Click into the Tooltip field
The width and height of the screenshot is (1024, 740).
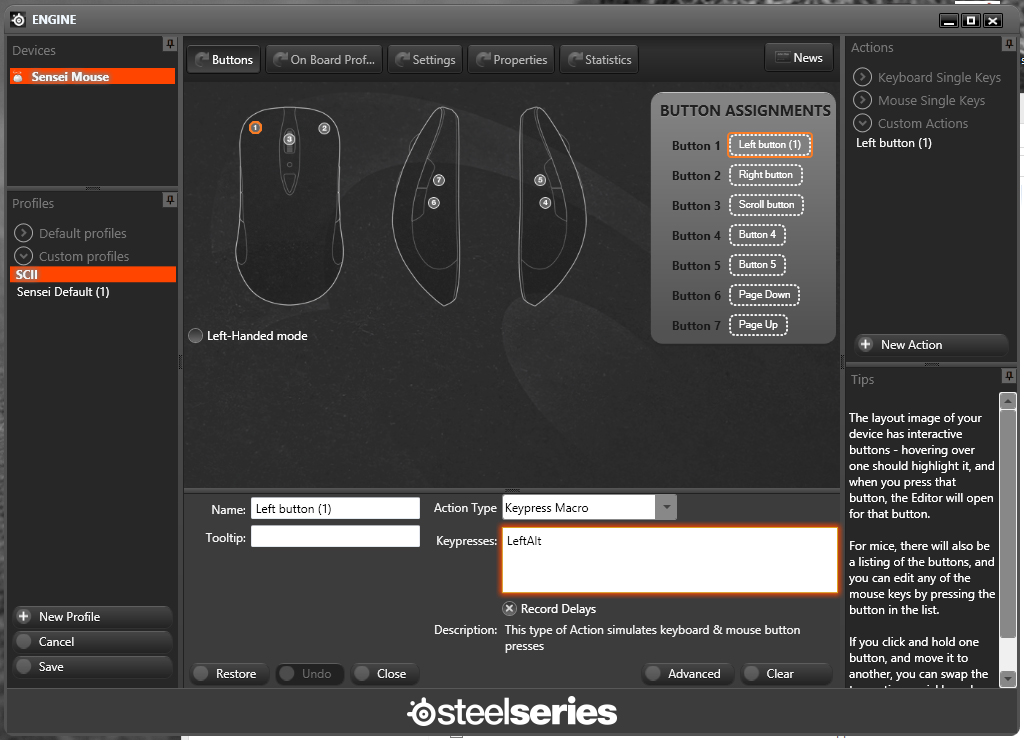coord(335,537)
